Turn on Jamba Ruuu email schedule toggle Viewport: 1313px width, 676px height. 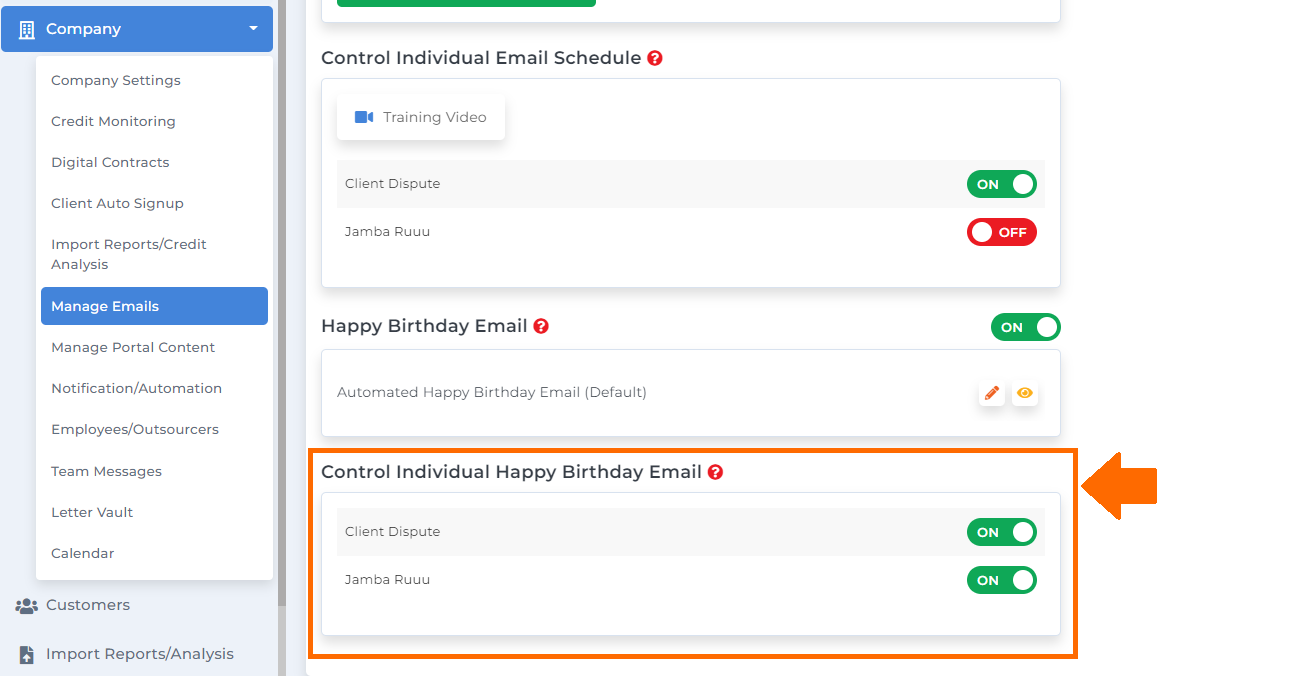pyautogui.click(x=1002, y=232)
